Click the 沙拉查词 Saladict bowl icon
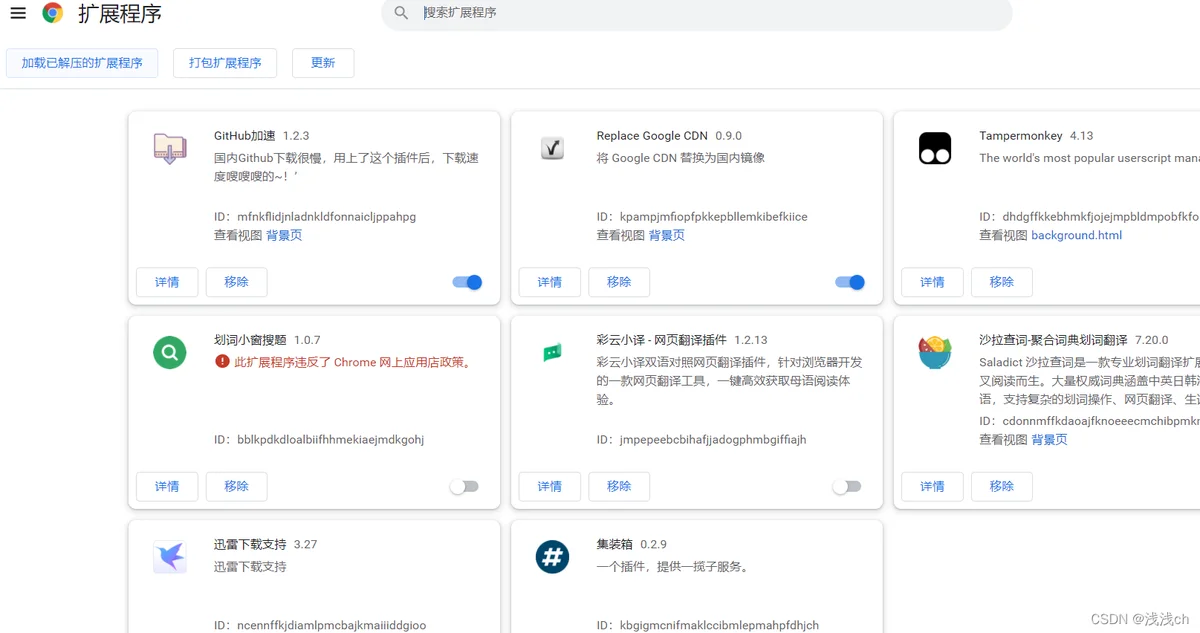The height and width of the screenshot is (633, 1200). click(x=935, y=352)
